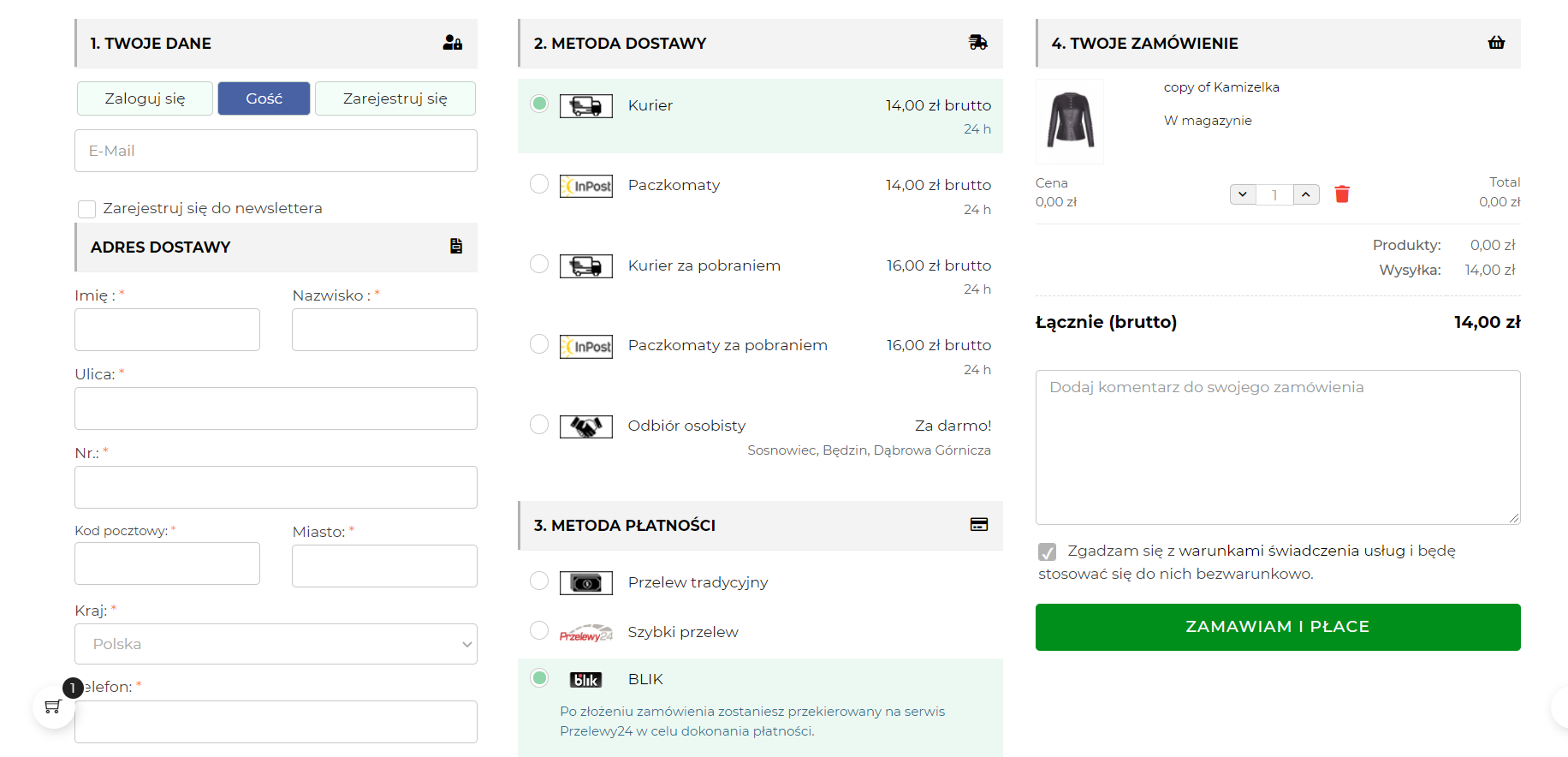Click the delivery truck header icon
The height and width of the screenshot is (757, 1568).
pos(977,43)
